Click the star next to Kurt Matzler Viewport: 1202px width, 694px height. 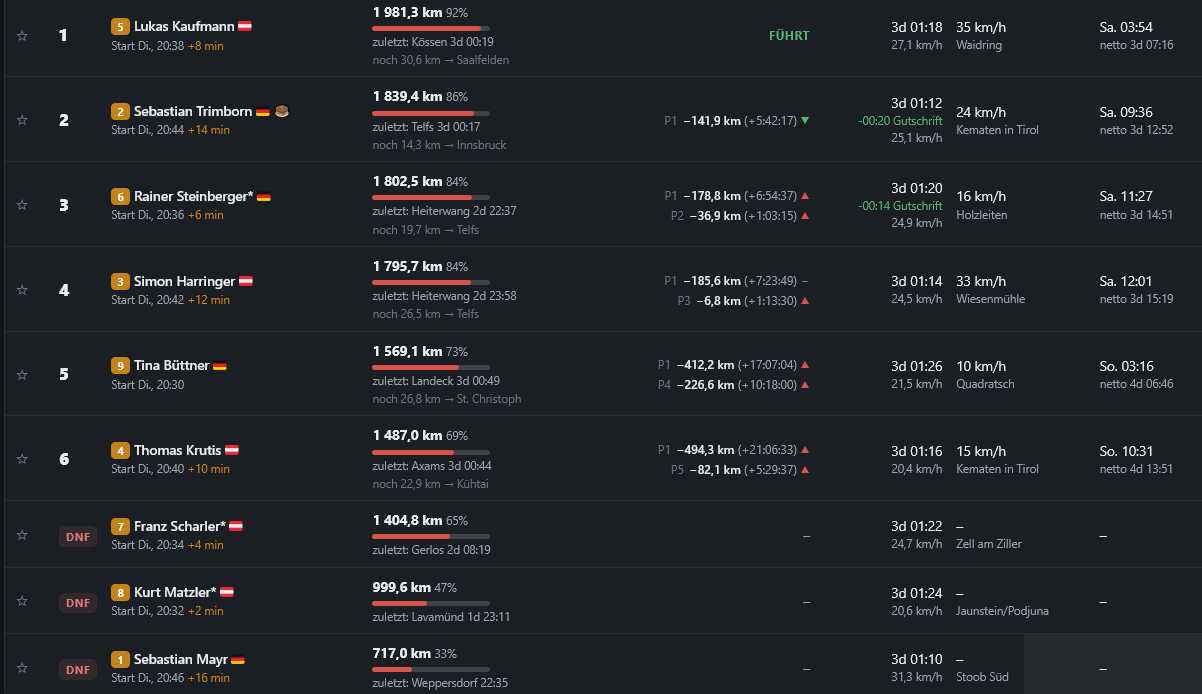point(22,602)
